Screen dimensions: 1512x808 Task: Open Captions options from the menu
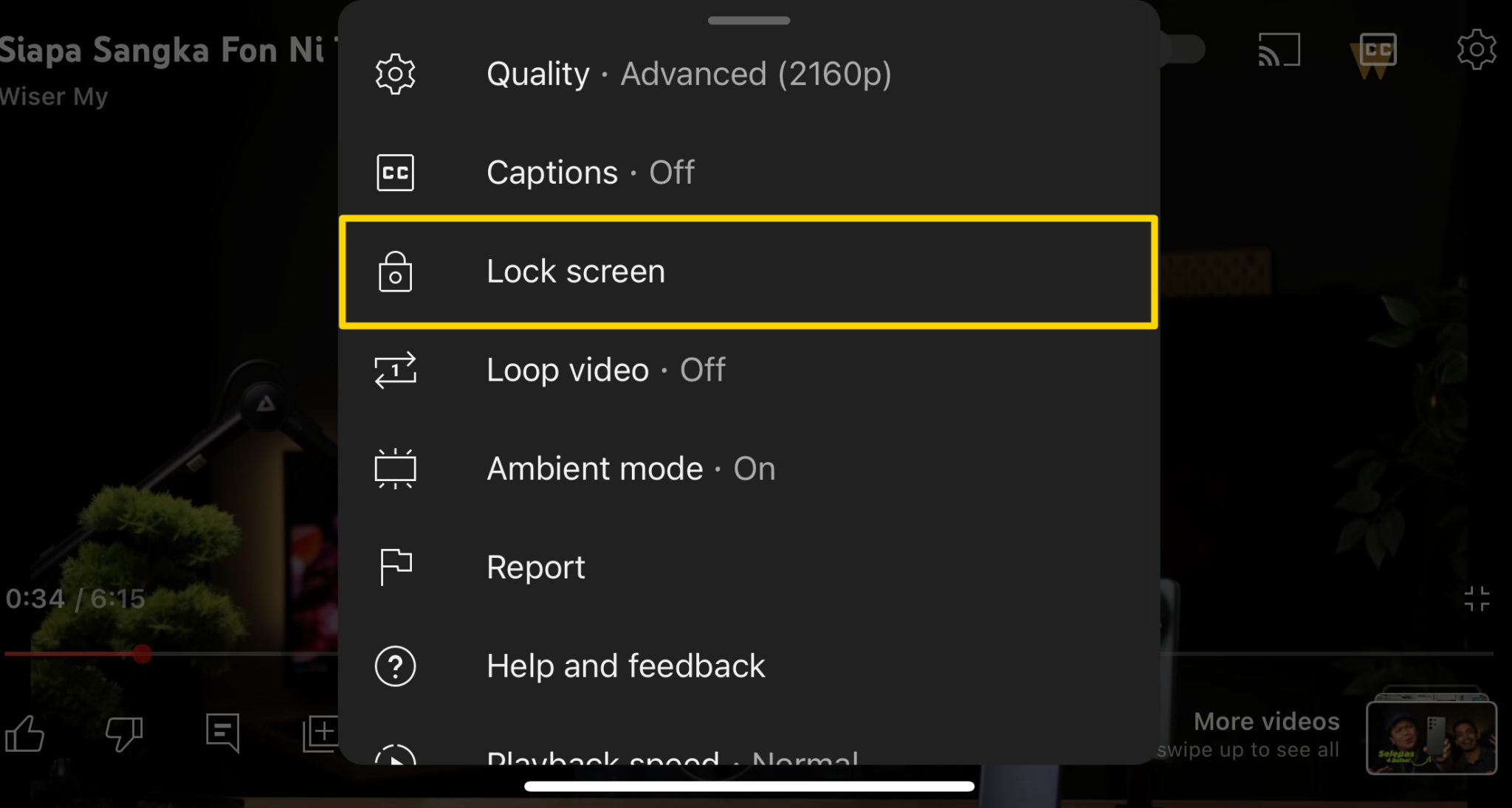point(591,173)
